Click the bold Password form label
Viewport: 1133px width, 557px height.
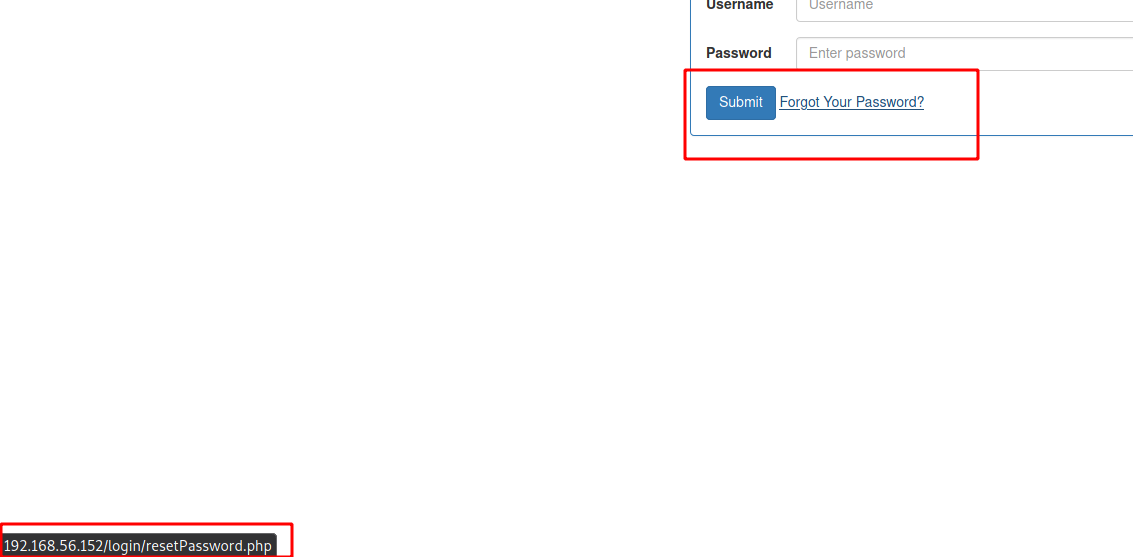pyautogui.click(x=738, y=53)
